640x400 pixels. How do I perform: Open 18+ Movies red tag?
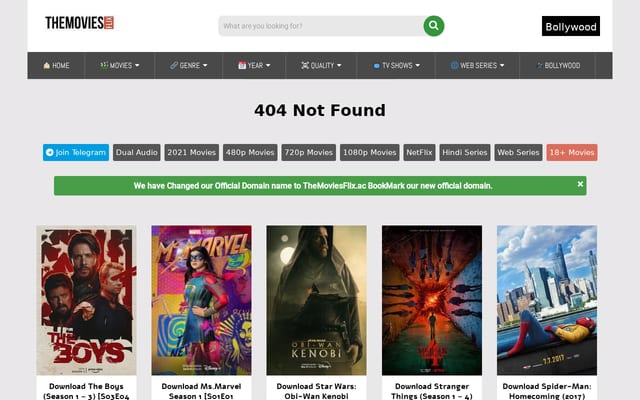(x=572, y=152)
